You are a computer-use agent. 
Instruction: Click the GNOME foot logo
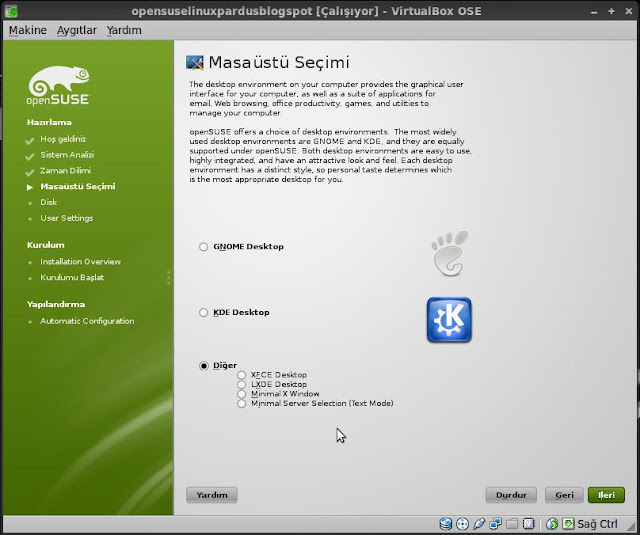(x=450, y=253)
